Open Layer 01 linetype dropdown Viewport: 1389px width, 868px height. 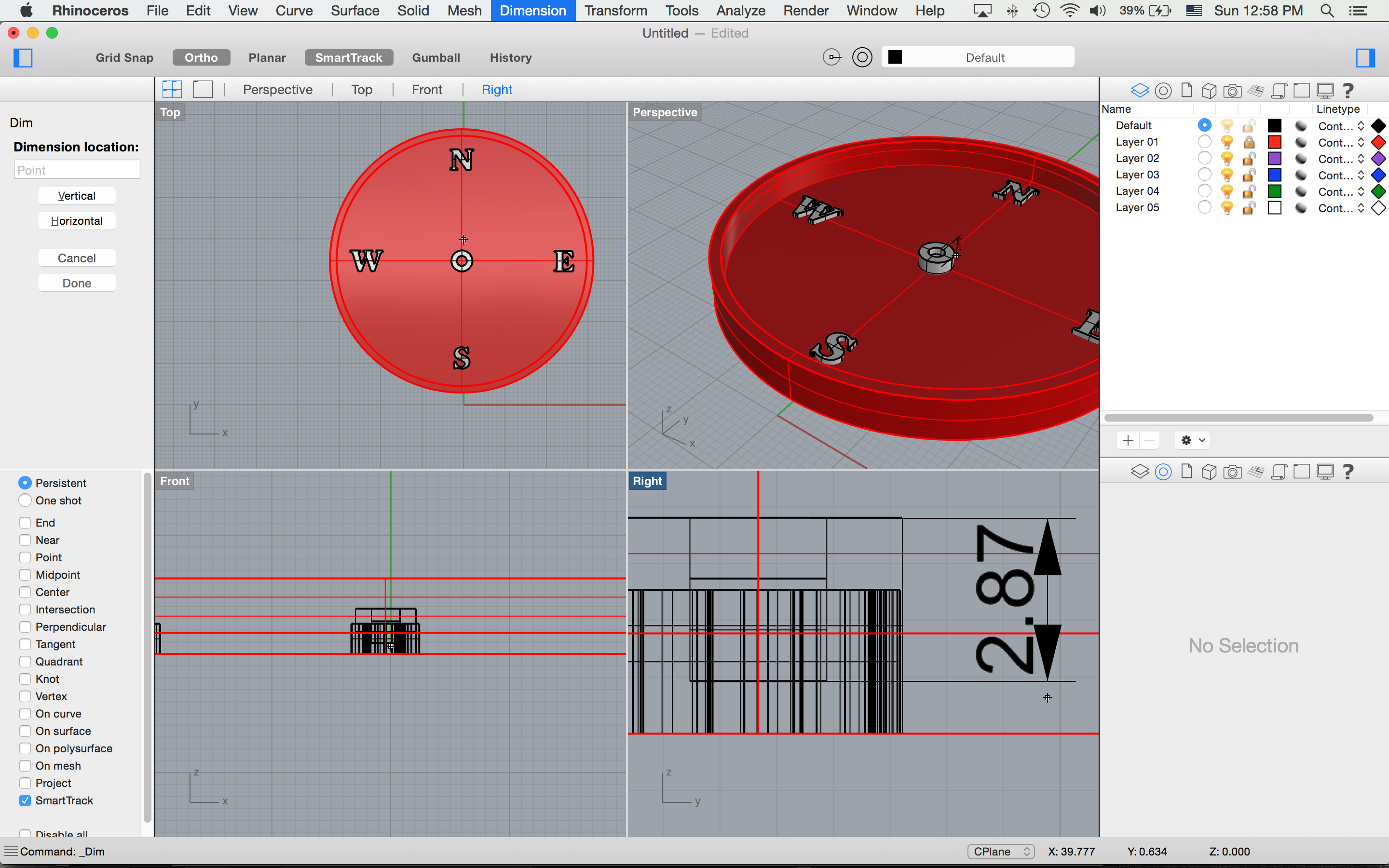click(1341, 142)
